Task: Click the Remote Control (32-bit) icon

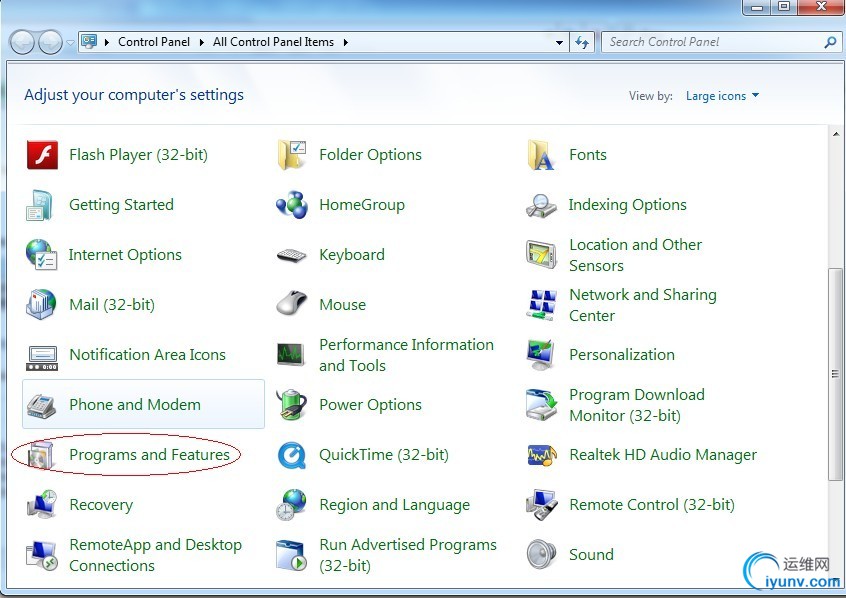Action: click(x=541, y=505)
